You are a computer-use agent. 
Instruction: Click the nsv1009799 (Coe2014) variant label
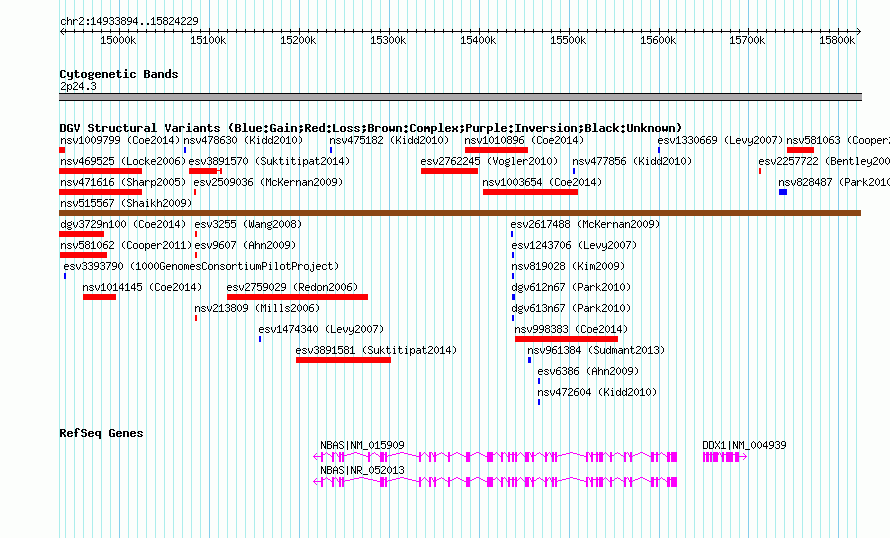(120, 140)
